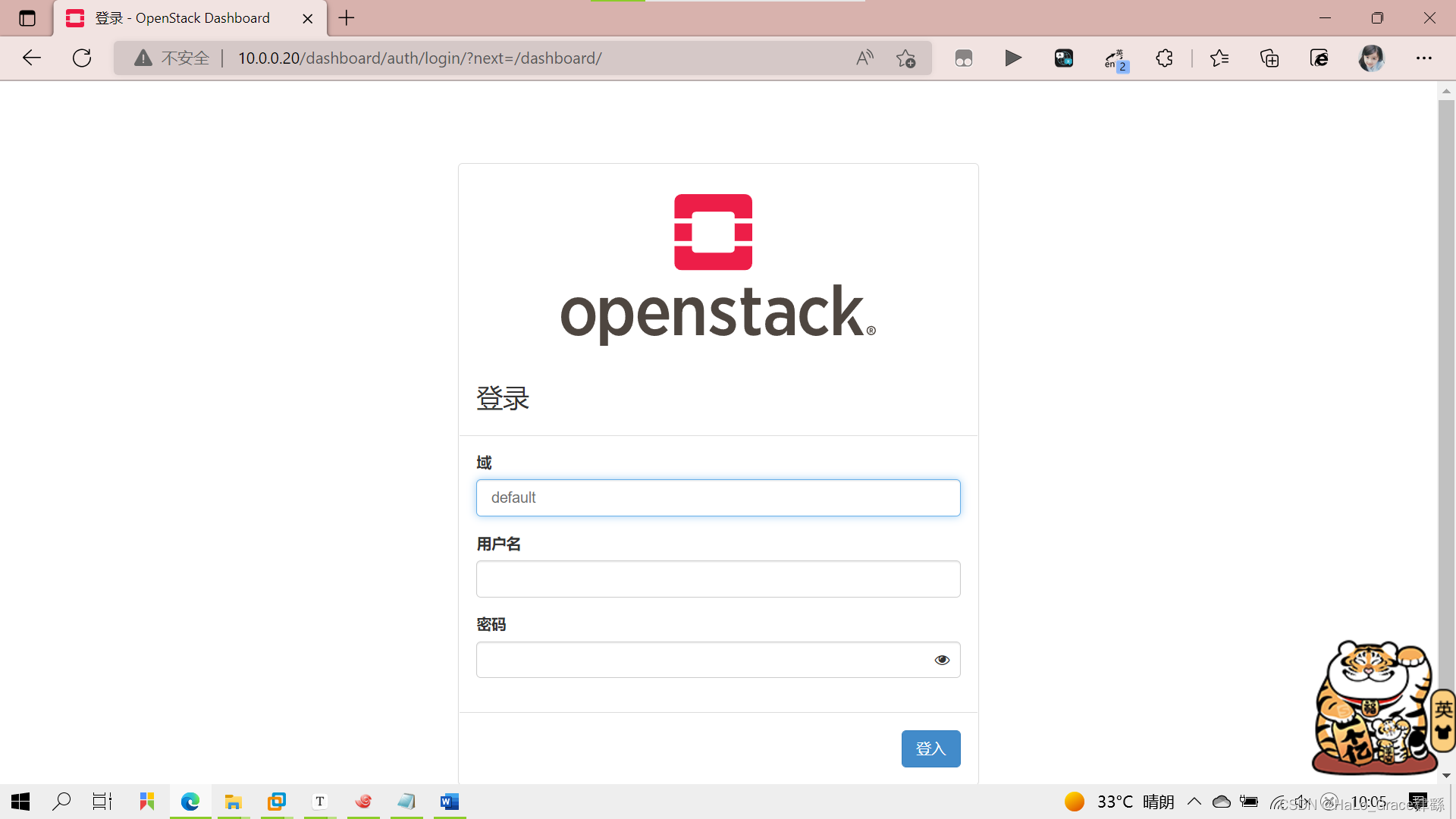Click the 英 input method indicator
Viewport: 1456px width, 819px height.
pos(1443,710)
